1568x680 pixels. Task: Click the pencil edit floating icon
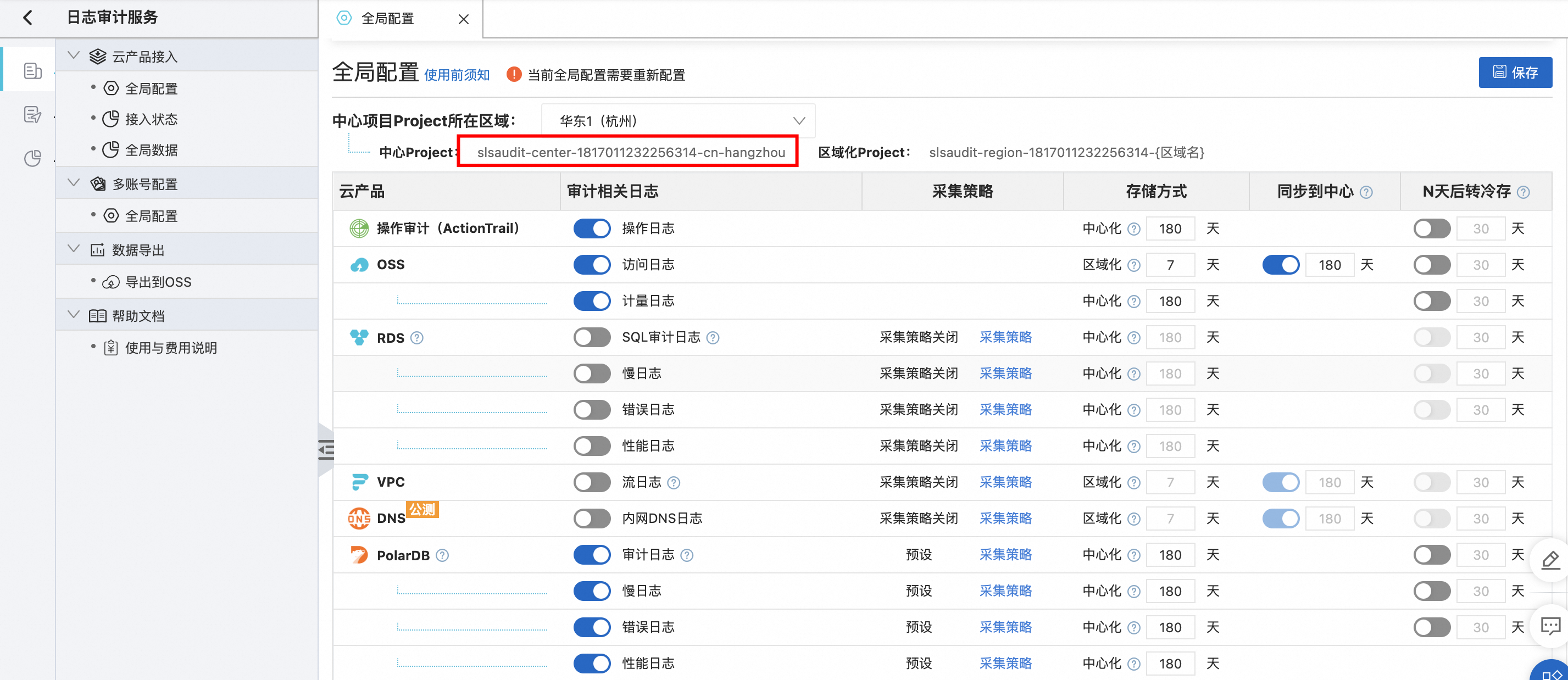pyautogui.click(x=1550, y=560)
